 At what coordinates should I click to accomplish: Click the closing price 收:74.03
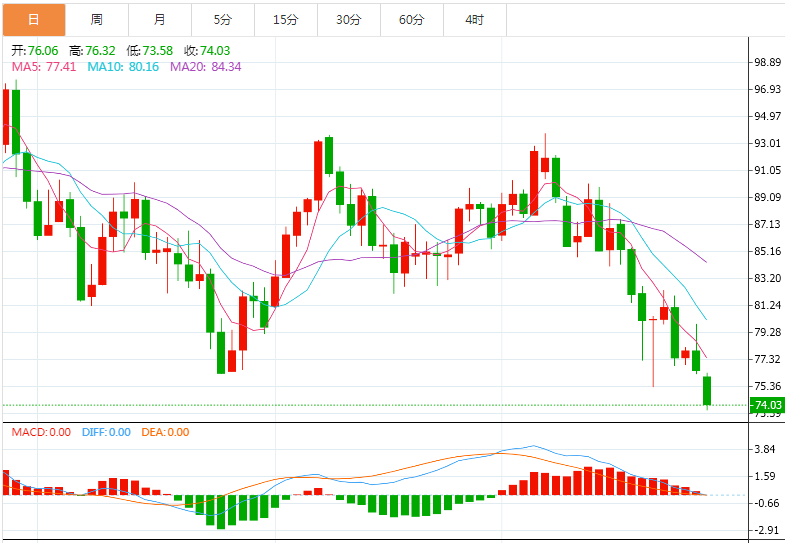207,51
